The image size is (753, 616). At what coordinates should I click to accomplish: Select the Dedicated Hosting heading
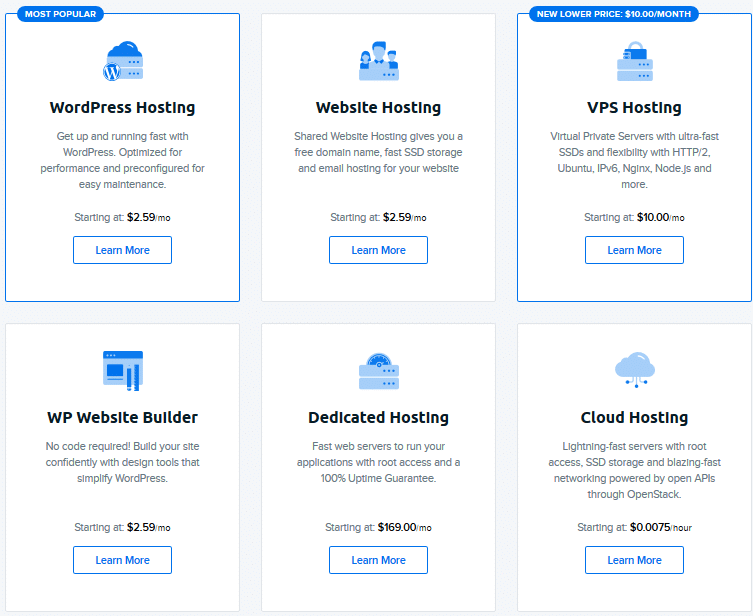pos(378,418)
